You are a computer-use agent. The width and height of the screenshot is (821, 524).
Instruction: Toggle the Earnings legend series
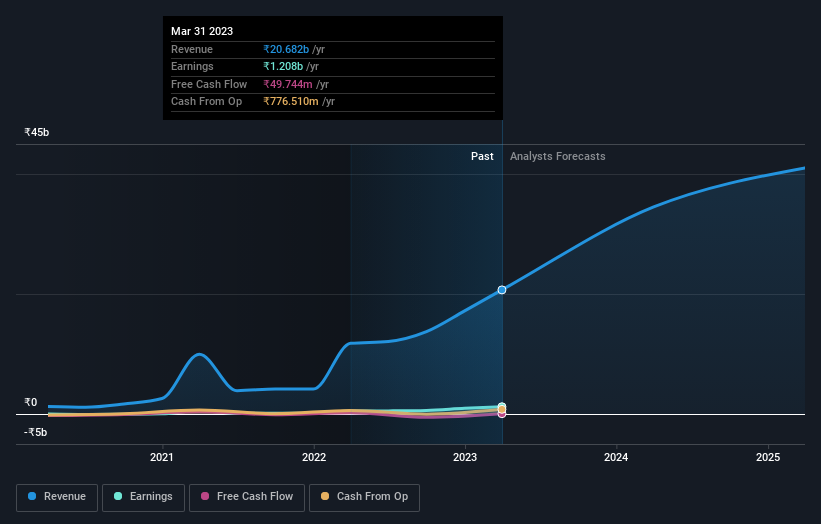(x=143, y=497)
